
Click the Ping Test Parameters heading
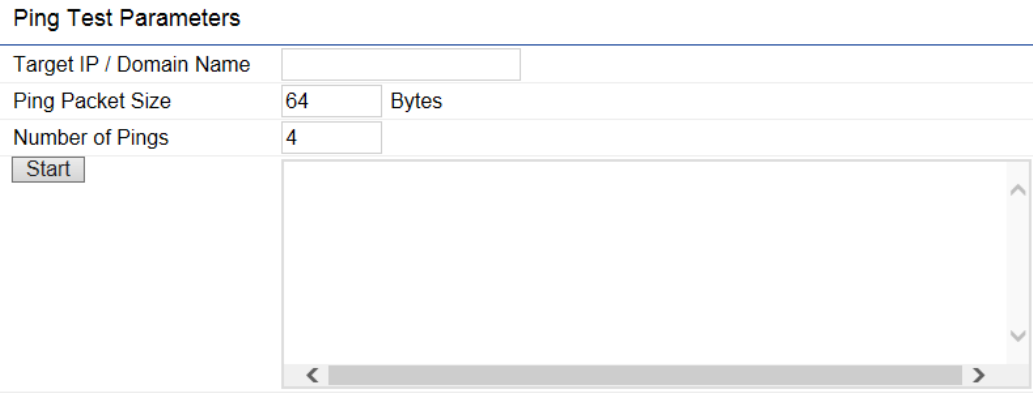pyautogui.click(x=126, y=18)
